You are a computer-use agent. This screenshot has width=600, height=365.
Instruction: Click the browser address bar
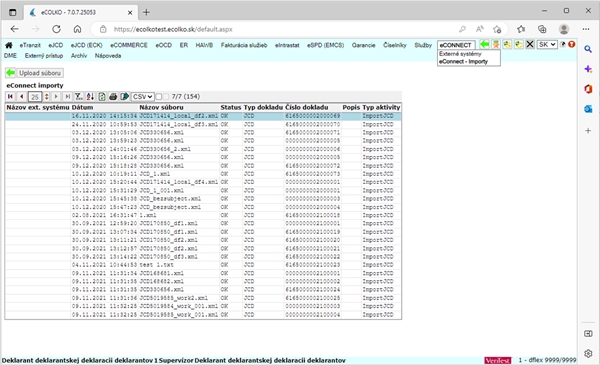pyautogui.click(x=276, y=29)
